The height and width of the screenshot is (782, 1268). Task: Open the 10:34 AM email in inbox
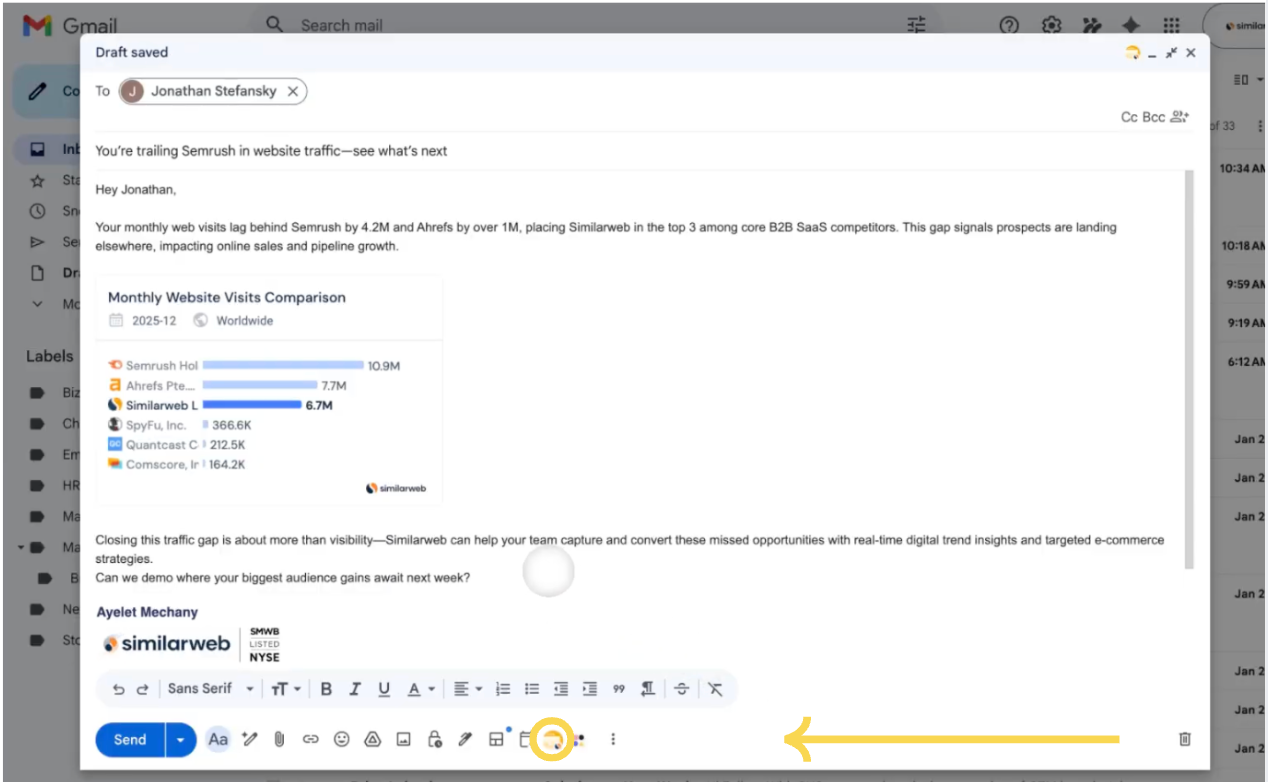coord(1242,169)
